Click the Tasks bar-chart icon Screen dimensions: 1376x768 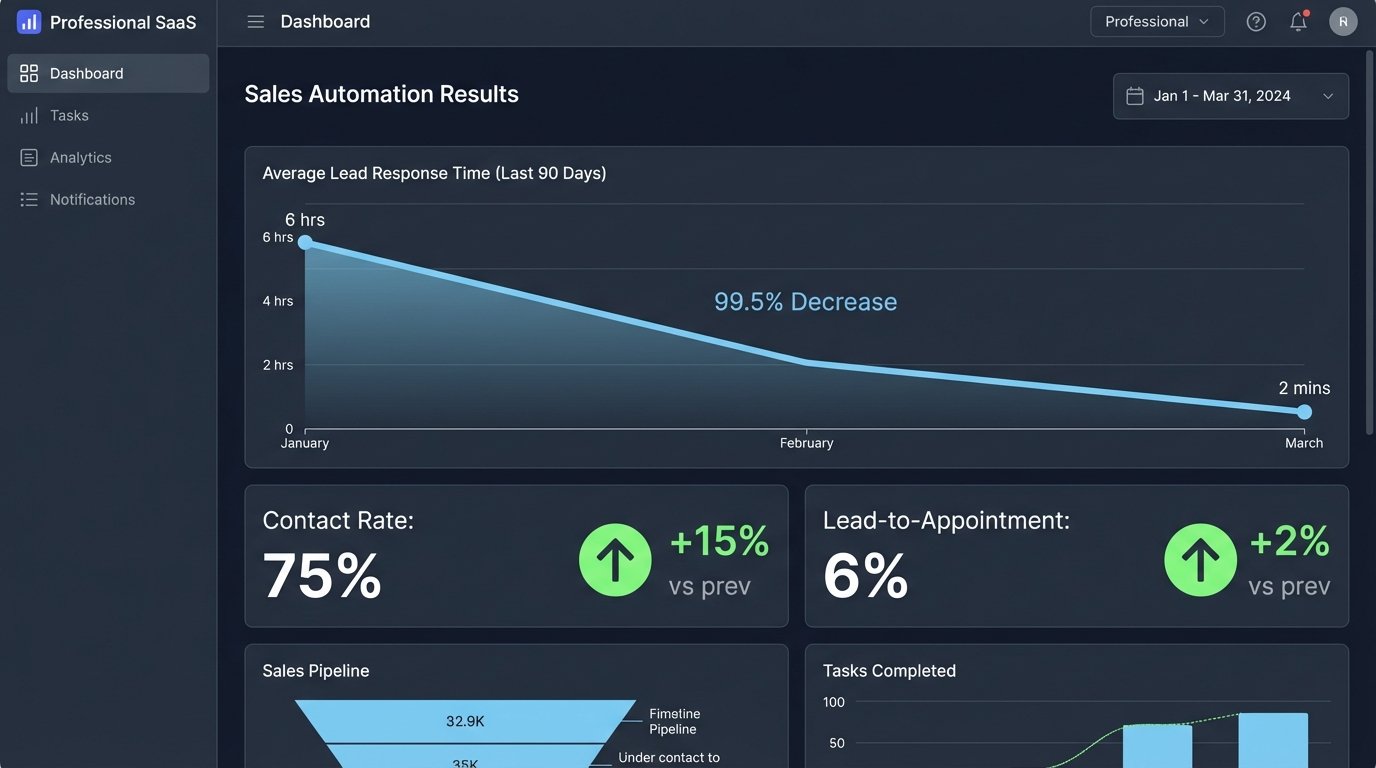[28, 114]
